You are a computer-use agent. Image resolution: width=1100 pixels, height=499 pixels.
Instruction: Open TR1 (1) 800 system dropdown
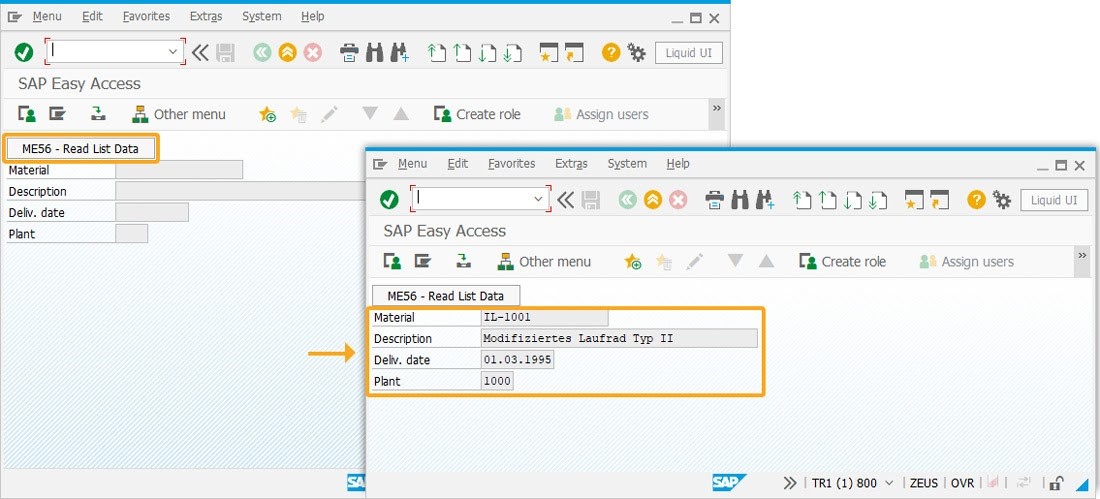(890, 483)
